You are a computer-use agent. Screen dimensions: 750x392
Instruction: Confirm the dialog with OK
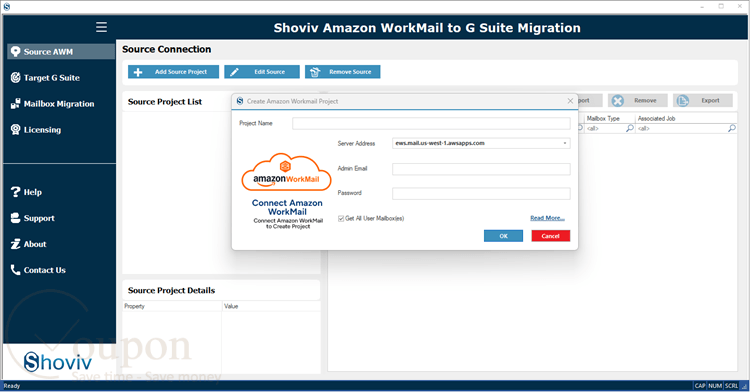(x=503, y=236)
